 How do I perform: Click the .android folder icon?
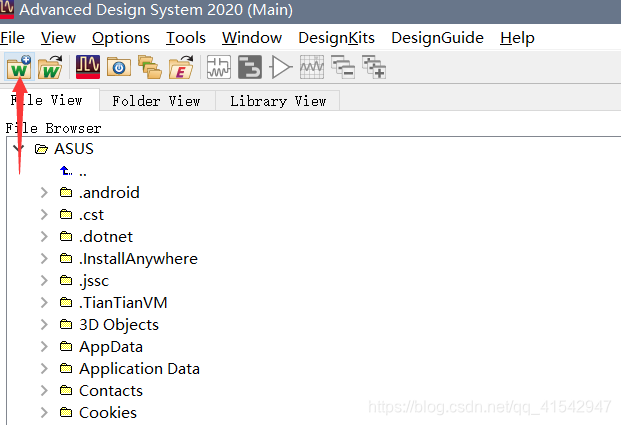pyautogui.click(x=66, y=192)
